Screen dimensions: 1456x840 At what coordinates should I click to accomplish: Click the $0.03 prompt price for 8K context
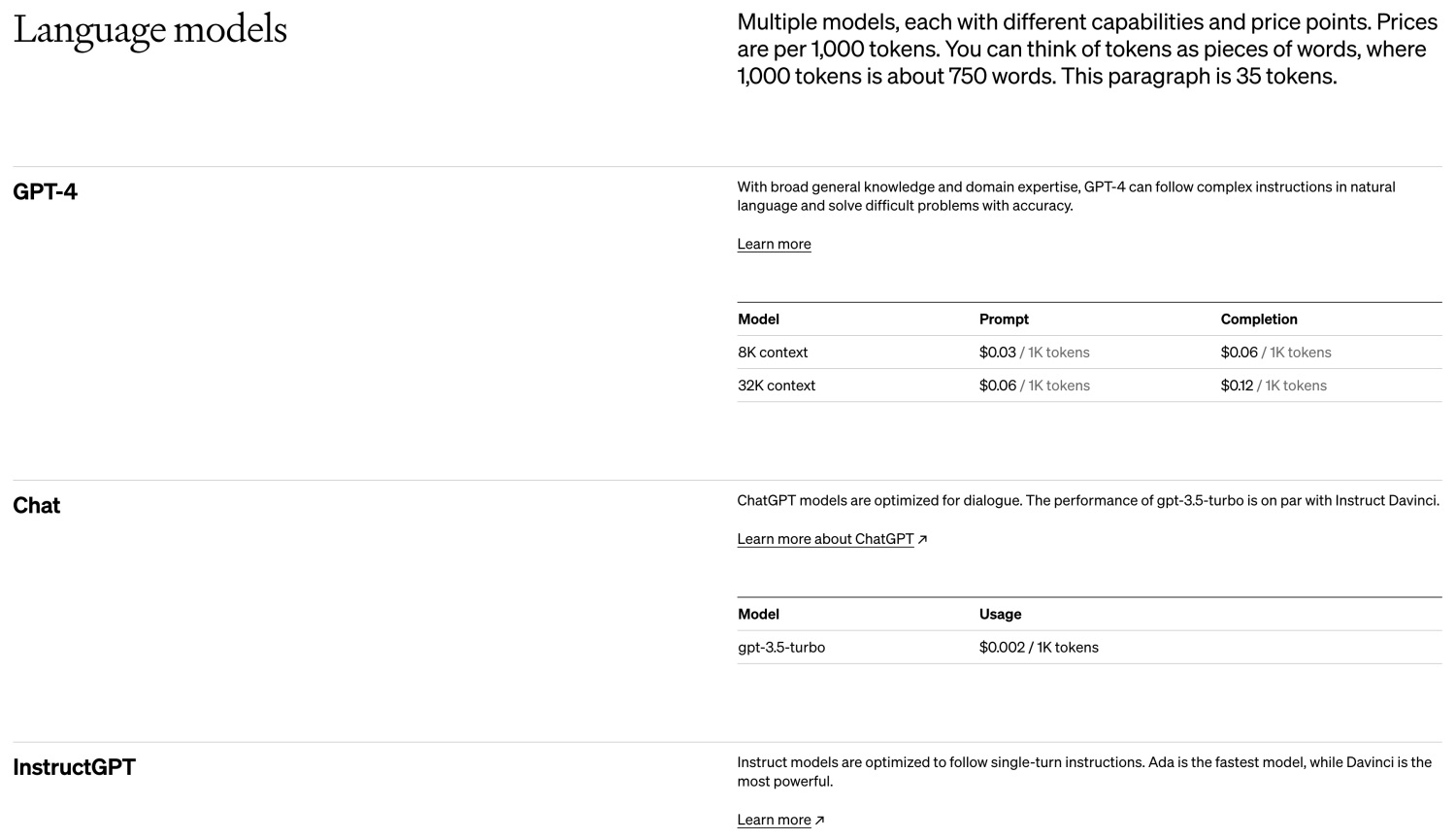pyautogui.click(x=997, y=353)
